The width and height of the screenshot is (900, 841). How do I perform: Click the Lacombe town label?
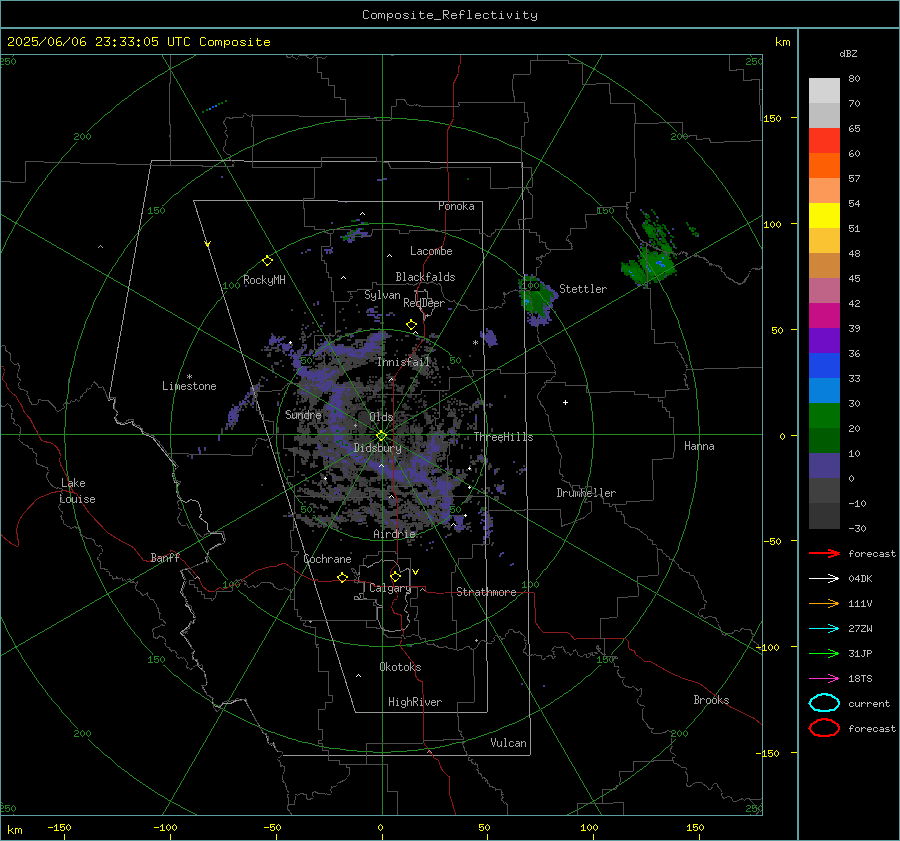(431, 251)
